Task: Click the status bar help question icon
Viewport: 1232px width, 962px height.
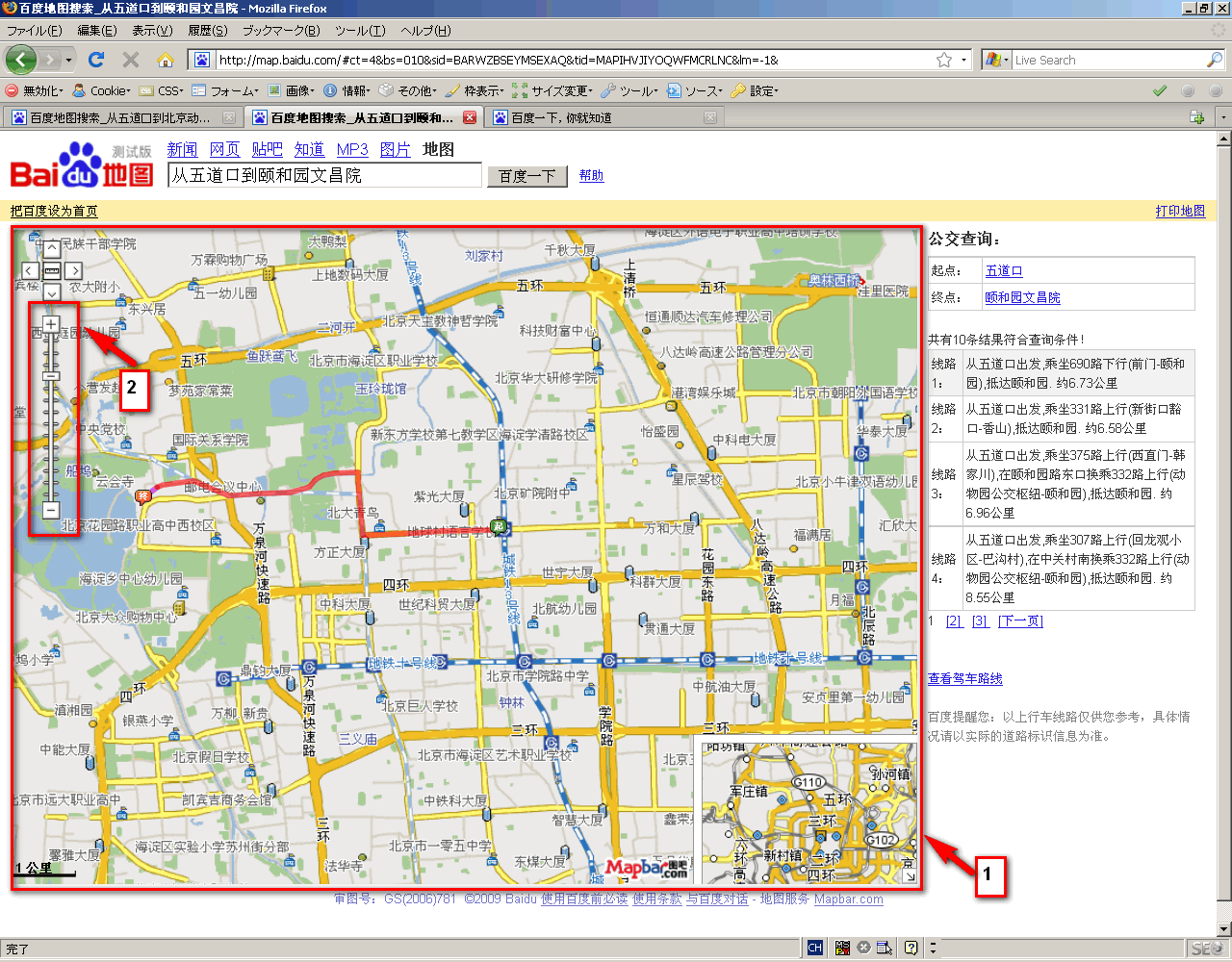Action: coord(911,948)
